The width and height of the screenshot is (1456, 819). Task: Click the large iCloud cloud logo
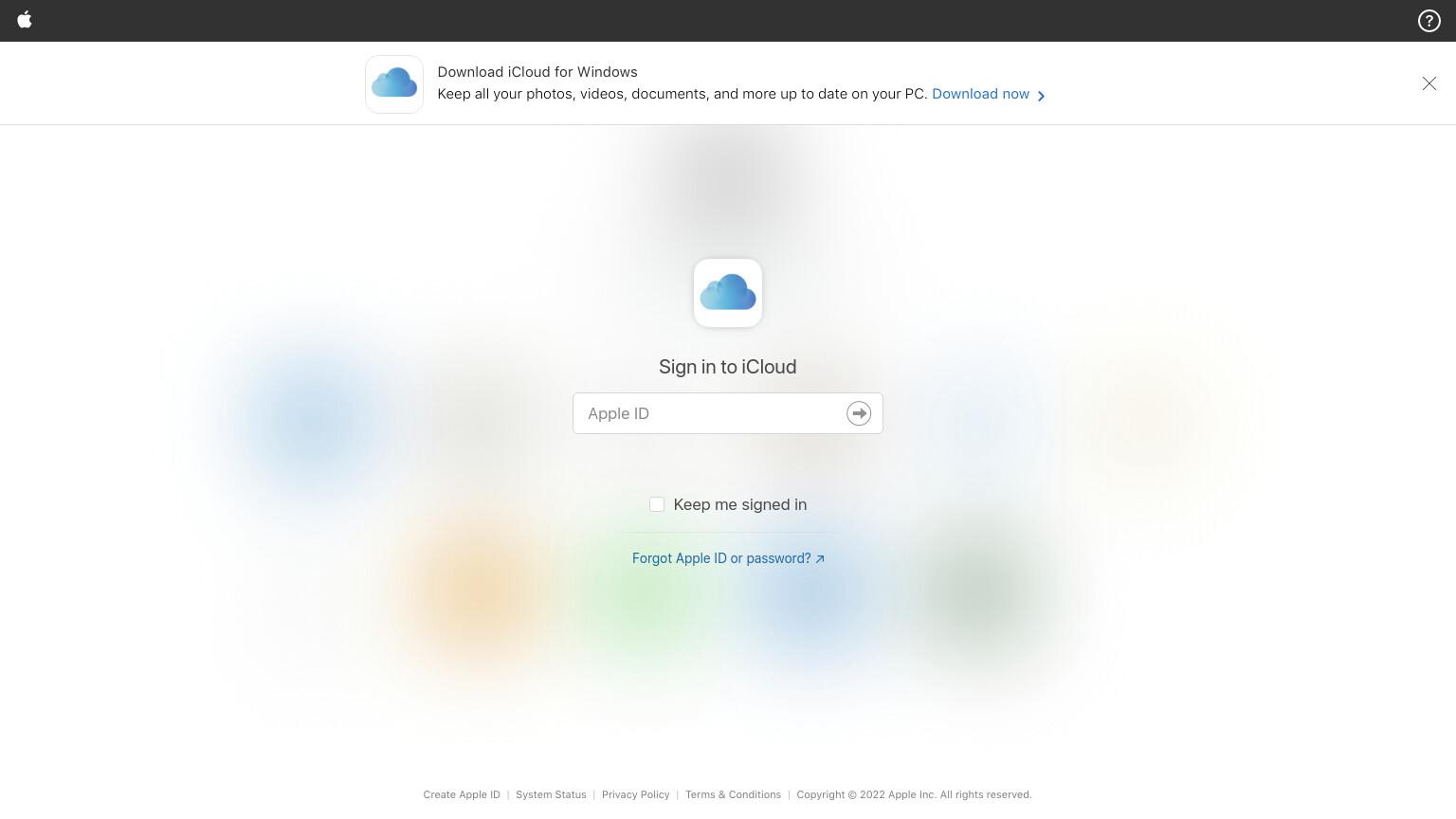pos(728,293)
